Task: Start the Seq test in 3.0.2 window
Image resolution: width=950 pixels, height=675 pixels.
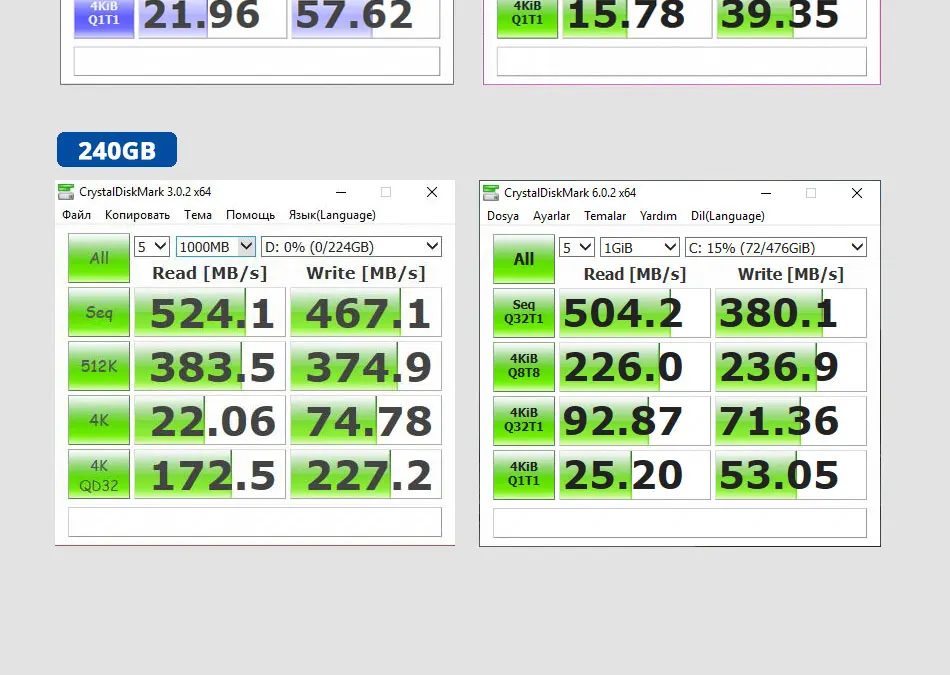Action: coord(99,312)
